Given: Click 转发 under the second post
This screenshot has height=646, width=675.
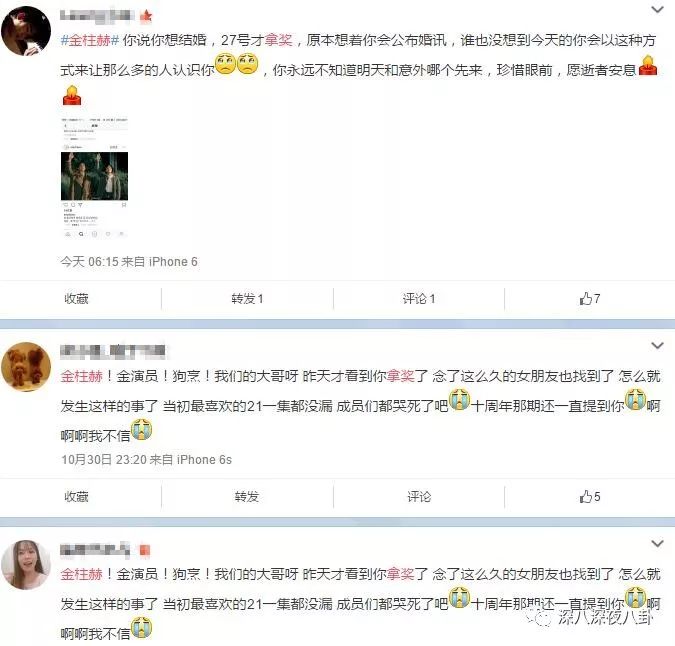Looking at the screenshot, I should click(x=247, y=496).
